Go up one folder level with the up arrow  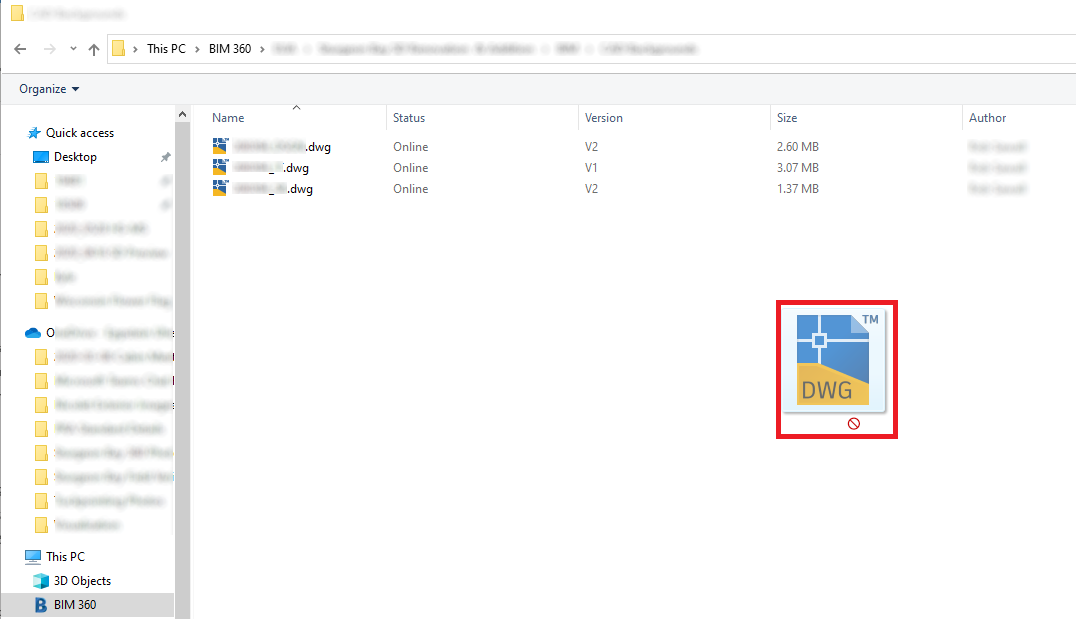click(x=93, y=48)
